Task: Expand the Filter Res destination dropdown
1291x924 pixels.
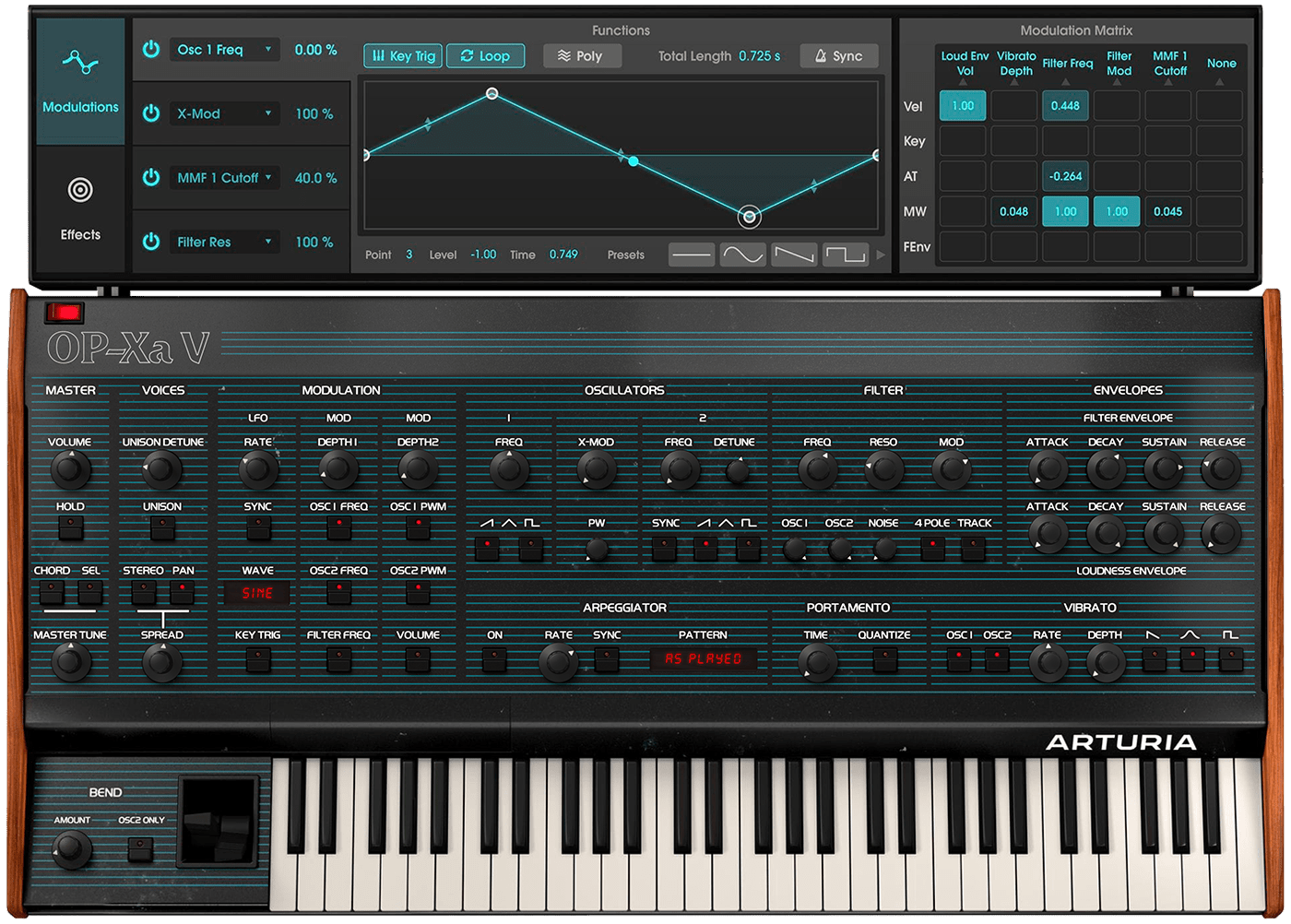Action: tap(224, 242)
